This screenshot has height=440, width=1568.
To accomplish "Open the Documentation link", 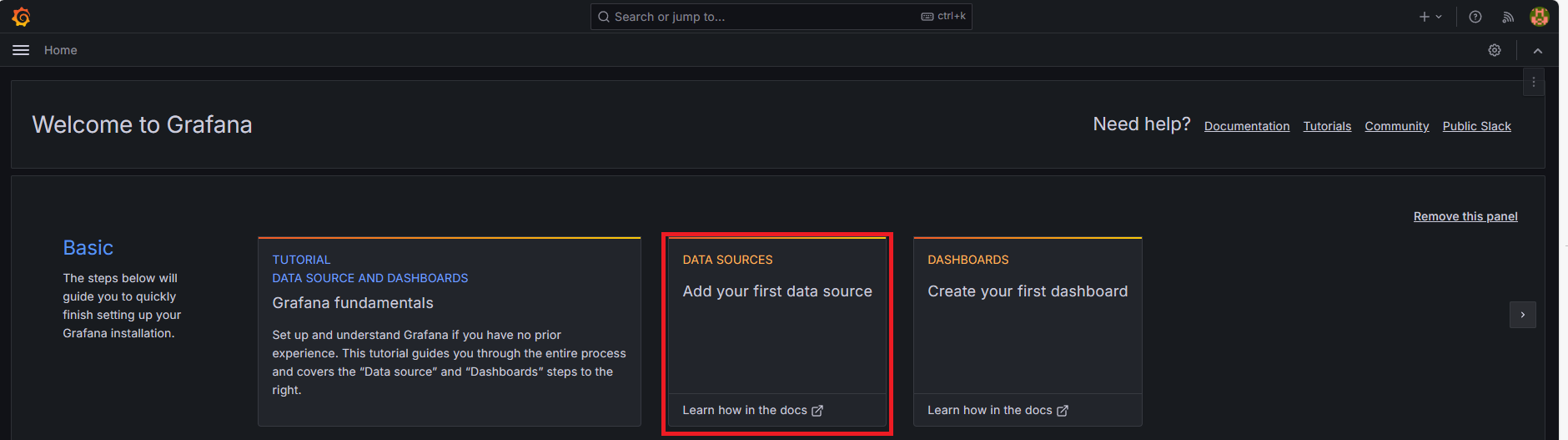I will (x=1247, y=126).
